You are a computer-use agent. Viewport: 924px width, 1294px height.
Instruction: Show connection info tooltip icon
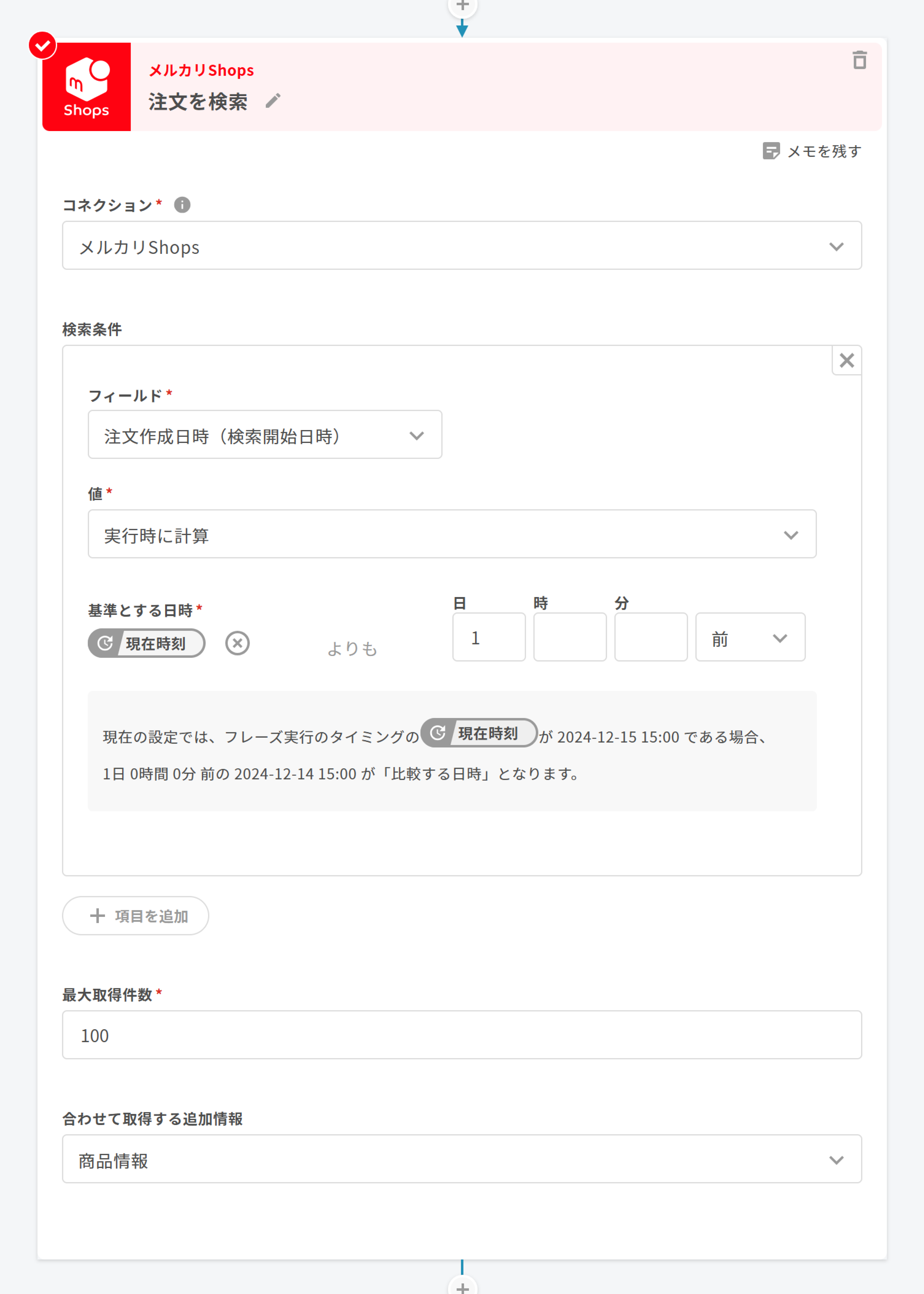tap(182, 205)
